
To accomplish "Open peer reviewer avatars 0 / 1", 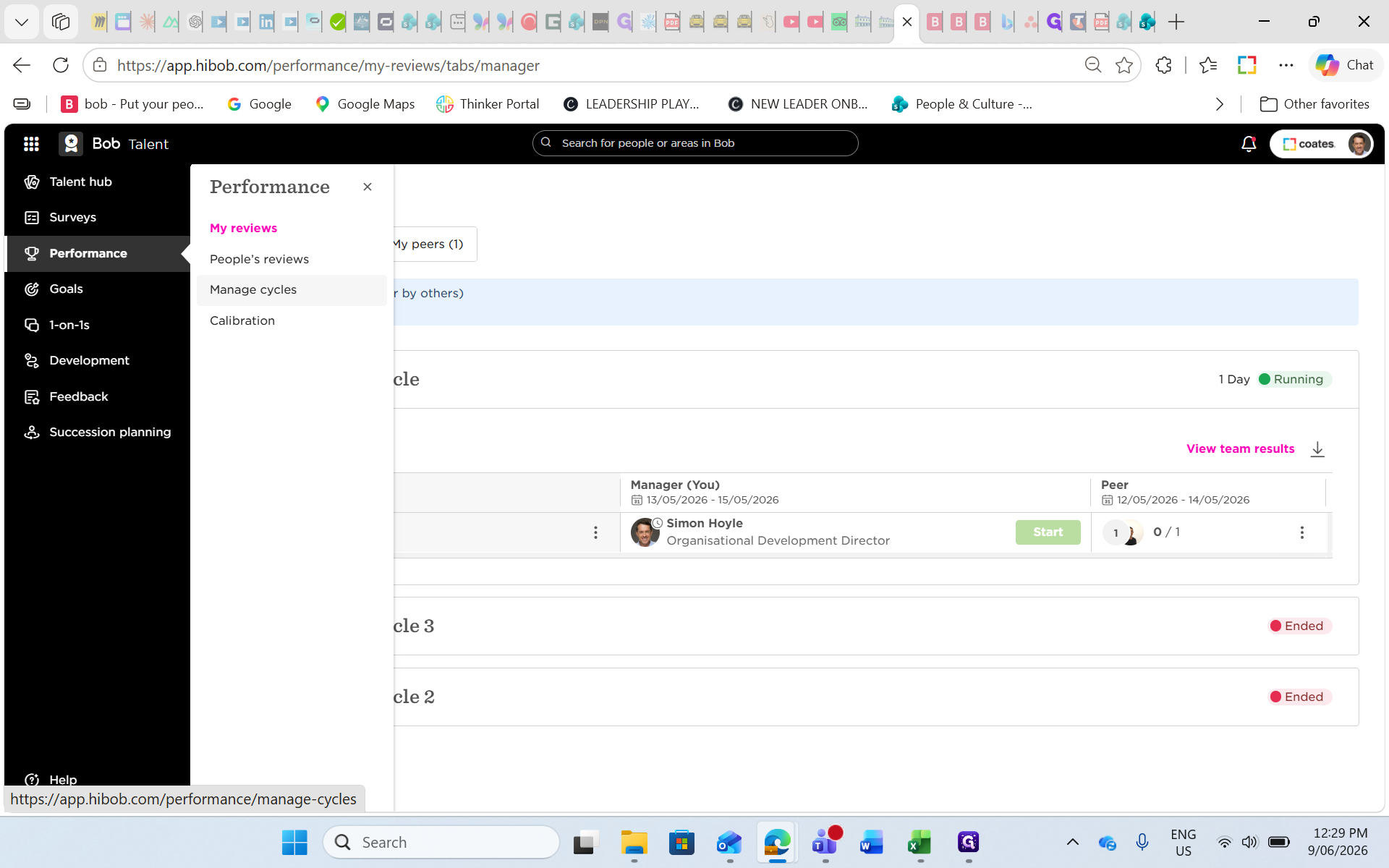I will pyautogui.click(x=1123, y=532).
